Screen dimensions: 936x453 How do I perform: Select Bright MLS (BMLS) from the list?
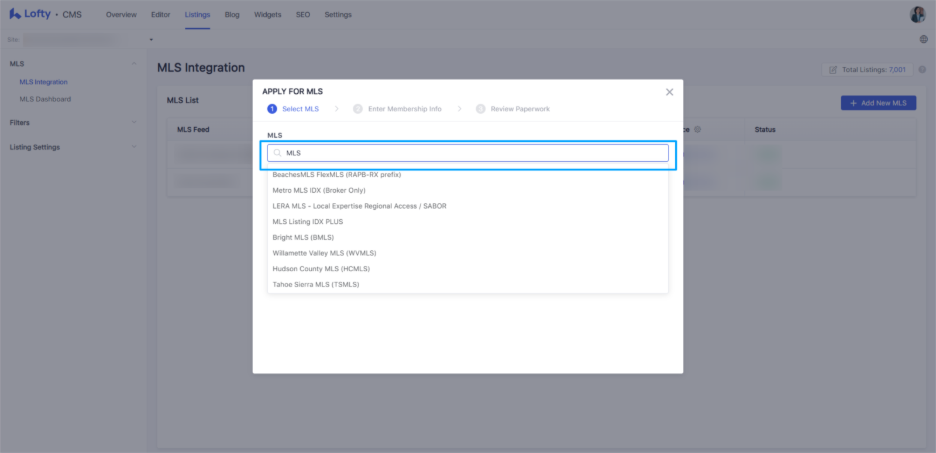pyautogui.click(x=303, y=237)
